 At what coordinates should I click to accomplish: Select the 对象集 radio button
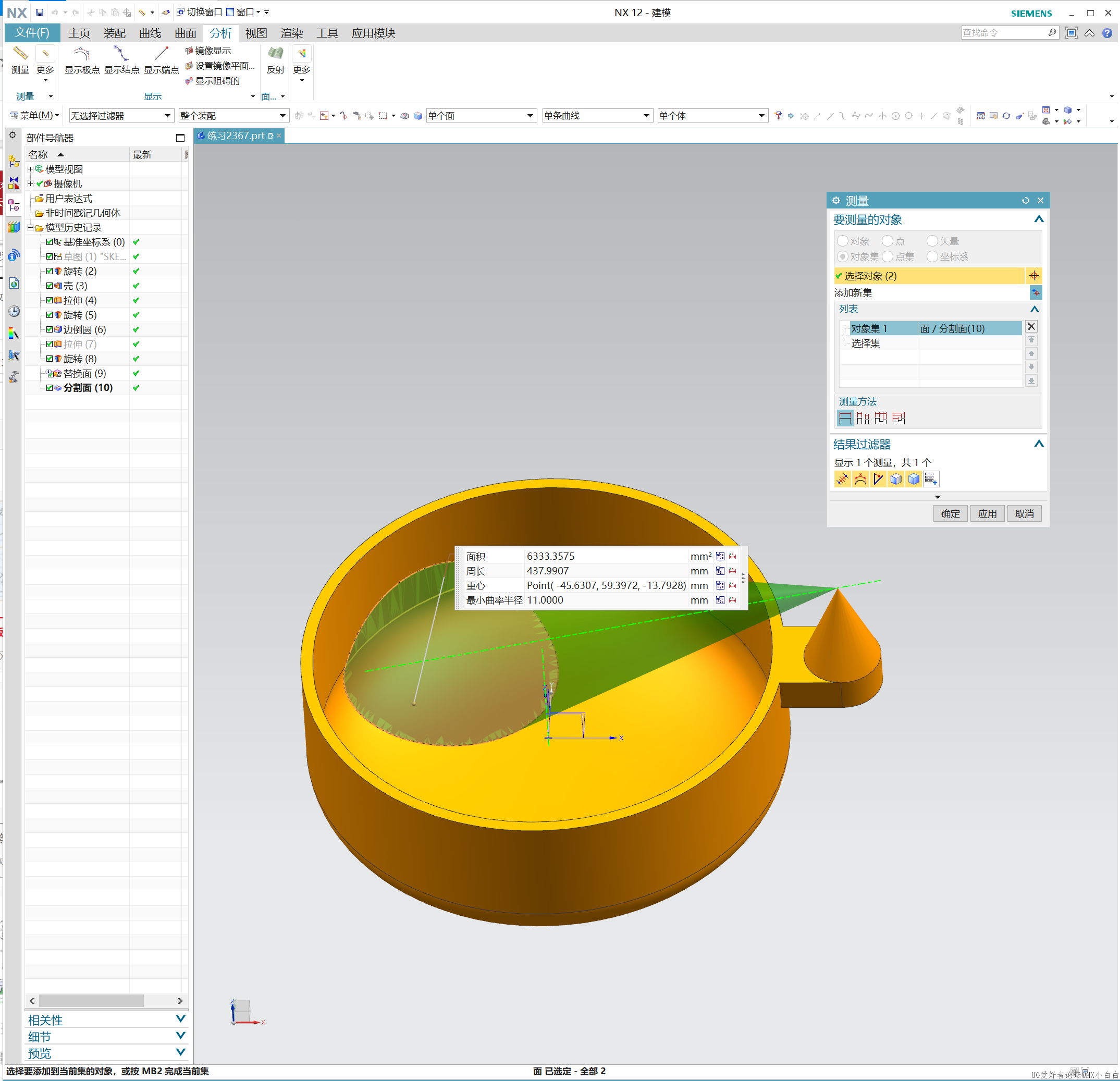tap(842, 256)
